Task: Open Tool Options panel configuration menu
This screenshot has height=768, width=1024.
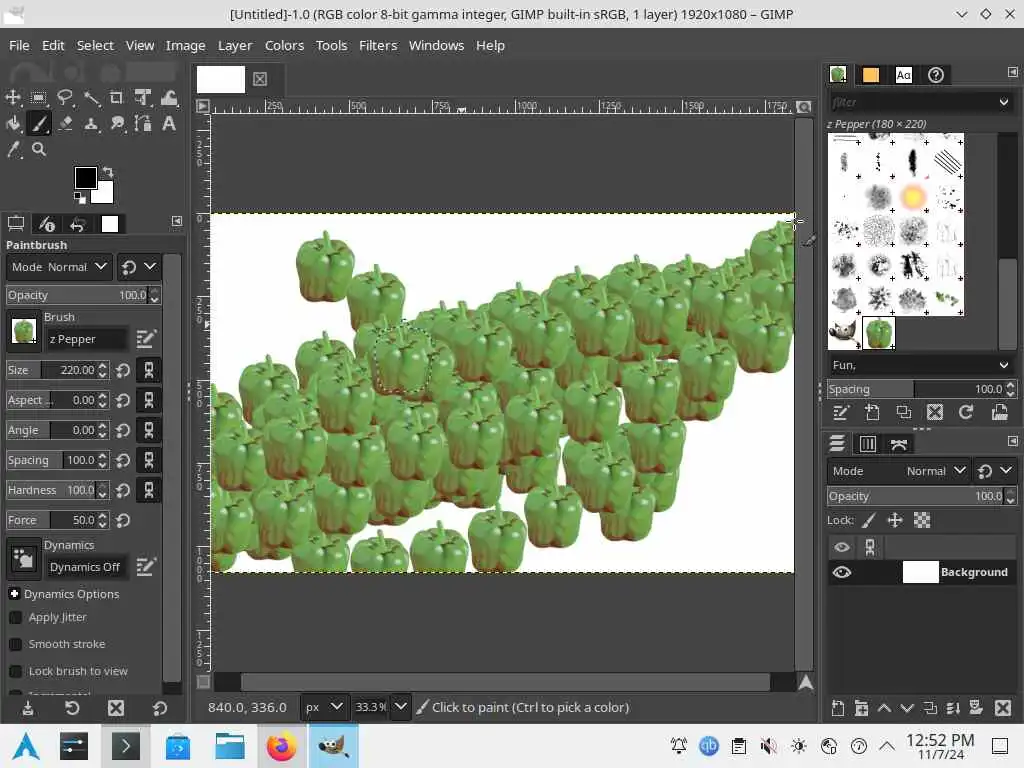Action: [177, 221]
